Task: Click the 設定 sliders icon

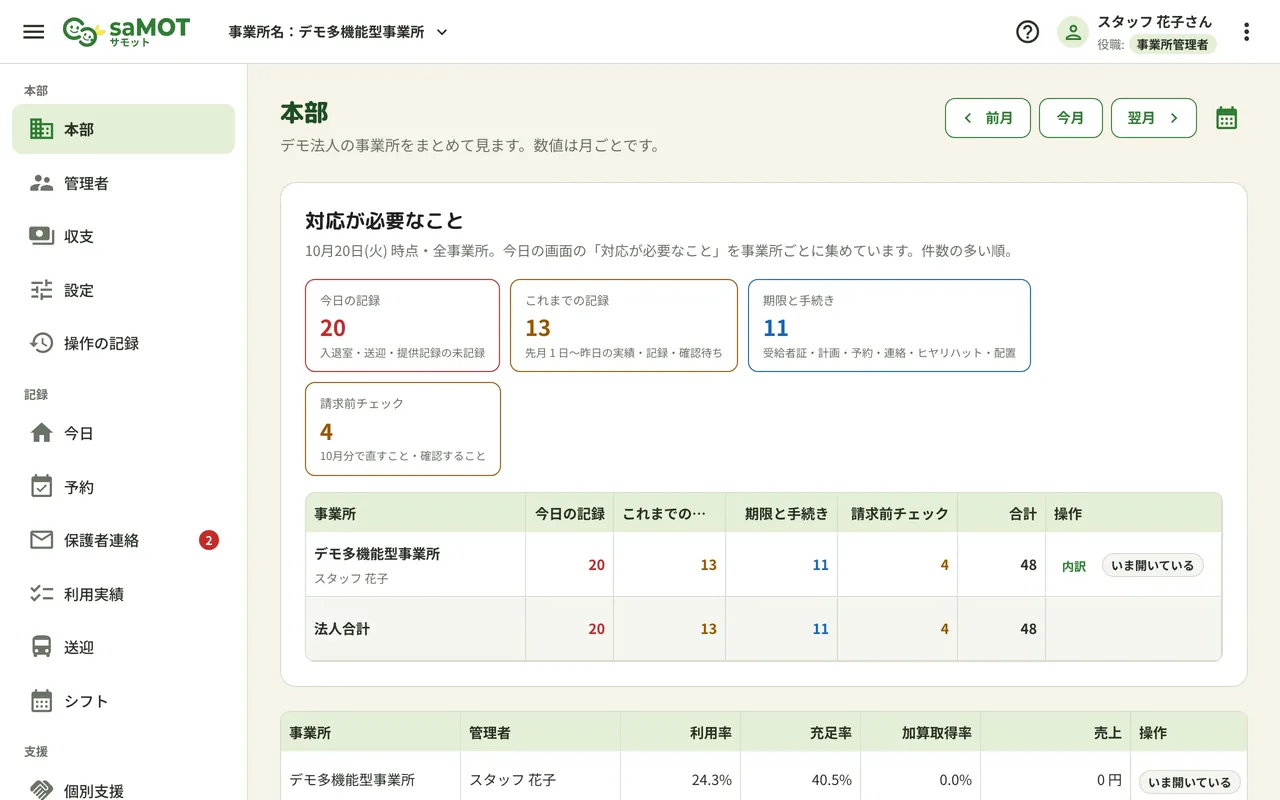Action: pos(41,290)
